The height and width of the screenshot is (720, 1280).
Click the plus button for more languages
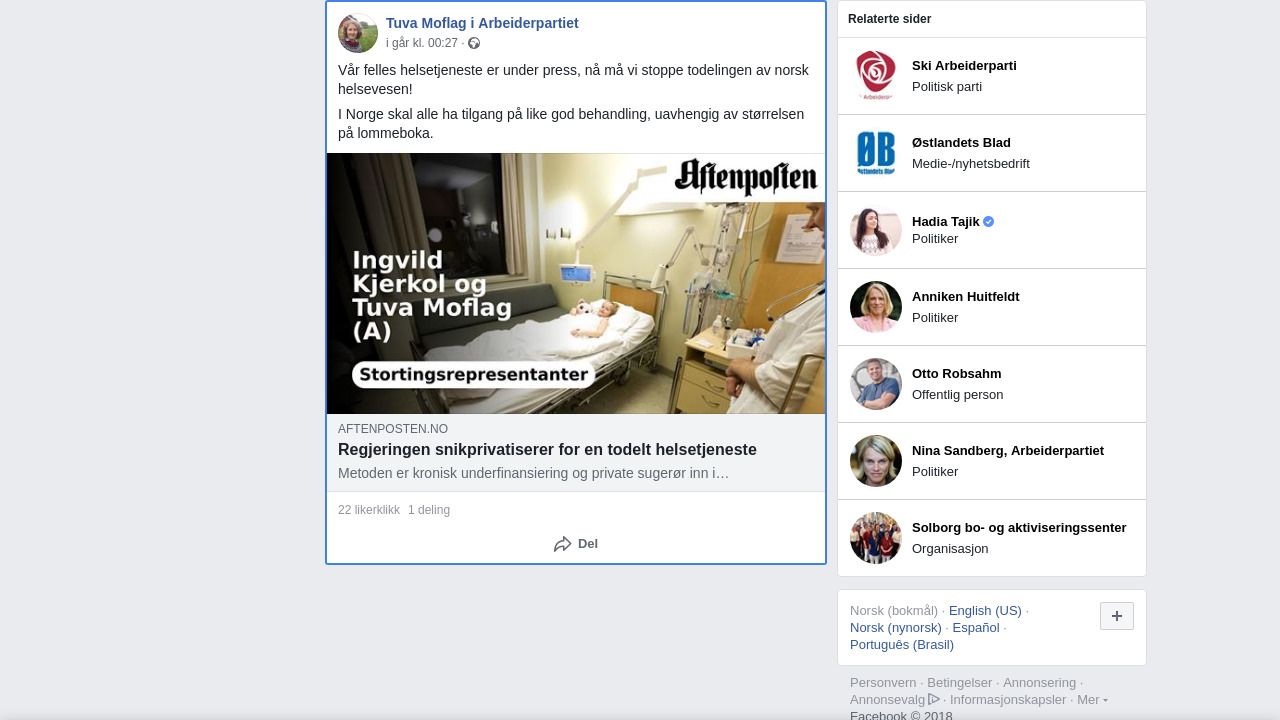point(1117,616)
